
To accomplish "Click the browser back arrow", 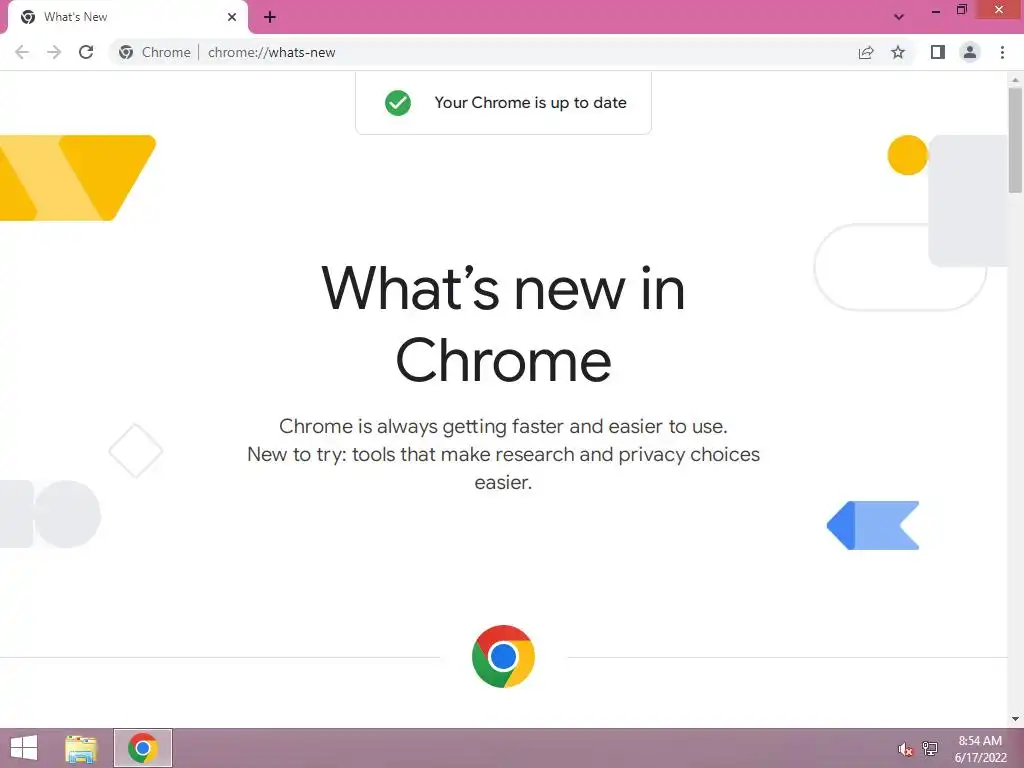I will [22, 52].
